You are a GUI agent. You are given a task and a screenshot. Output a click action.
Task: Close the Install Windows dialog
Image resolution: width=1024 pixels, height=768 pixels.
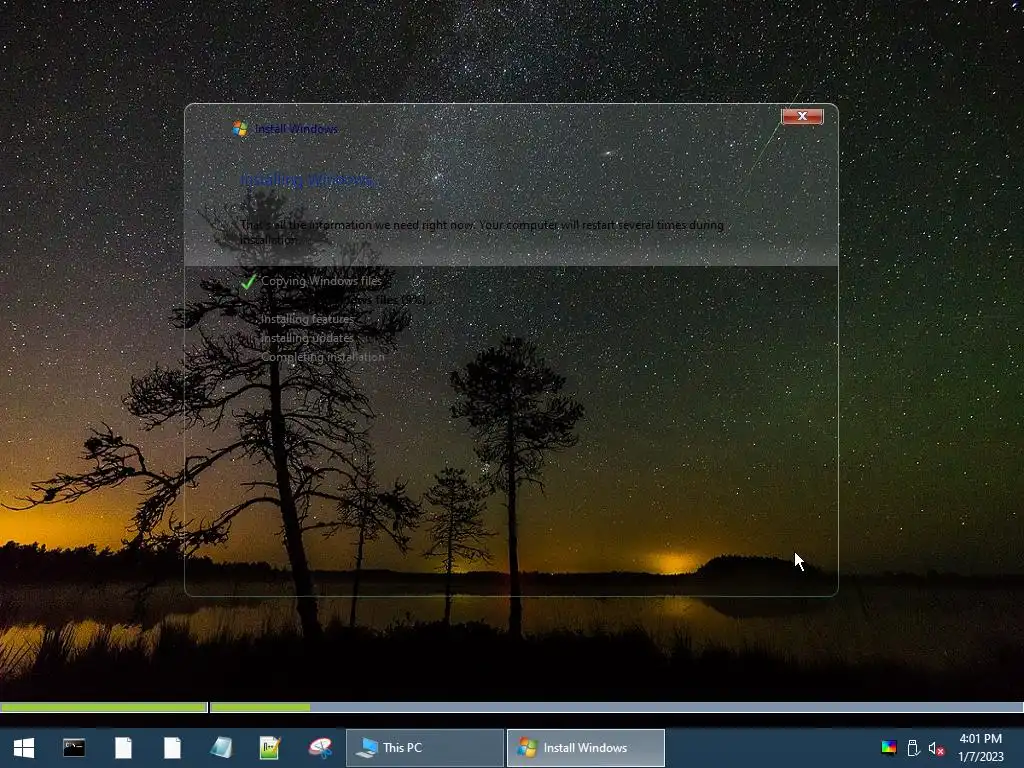(x=802, y=116)
